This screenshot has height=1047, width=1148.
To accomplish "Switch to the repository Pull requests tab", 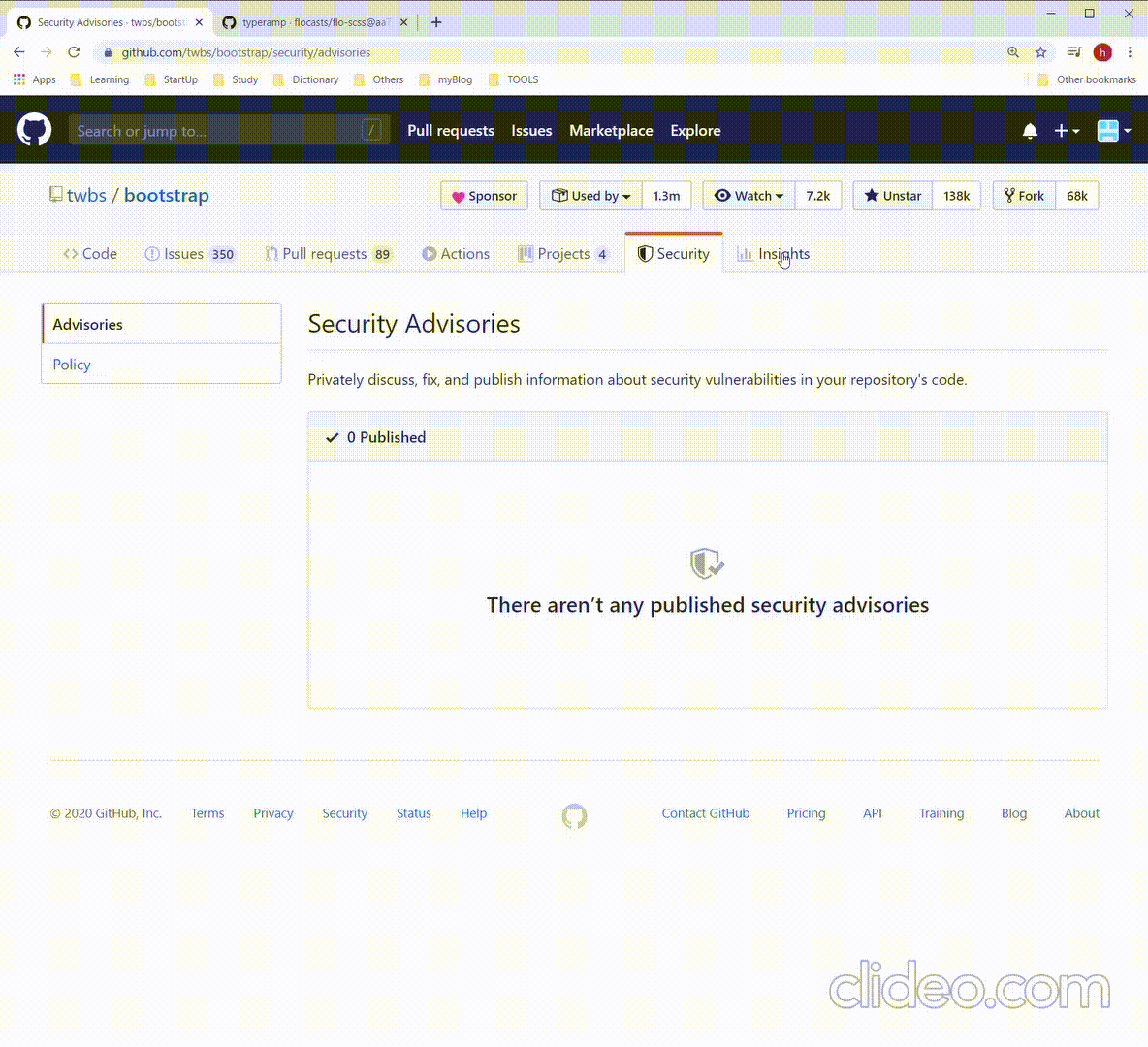I will click(328, 253).
